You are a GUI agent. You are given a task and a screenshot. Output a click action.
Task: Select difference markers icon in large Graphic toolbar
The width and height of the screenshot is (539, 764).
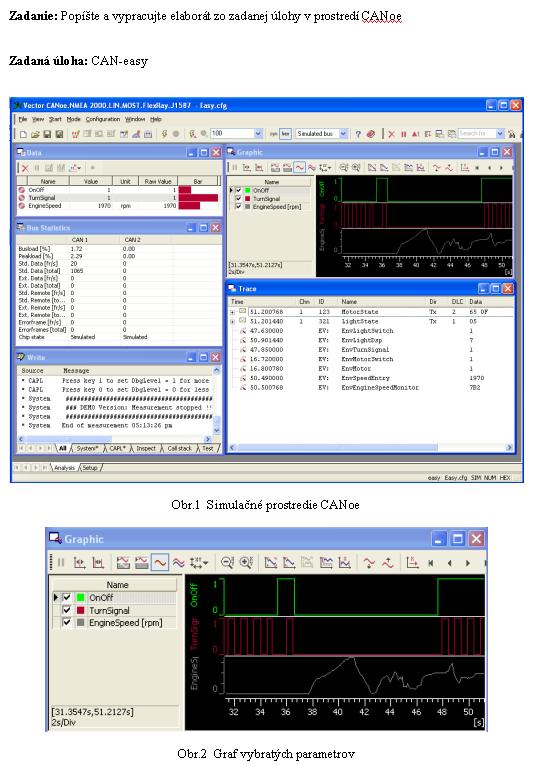[x=98, y=562]
